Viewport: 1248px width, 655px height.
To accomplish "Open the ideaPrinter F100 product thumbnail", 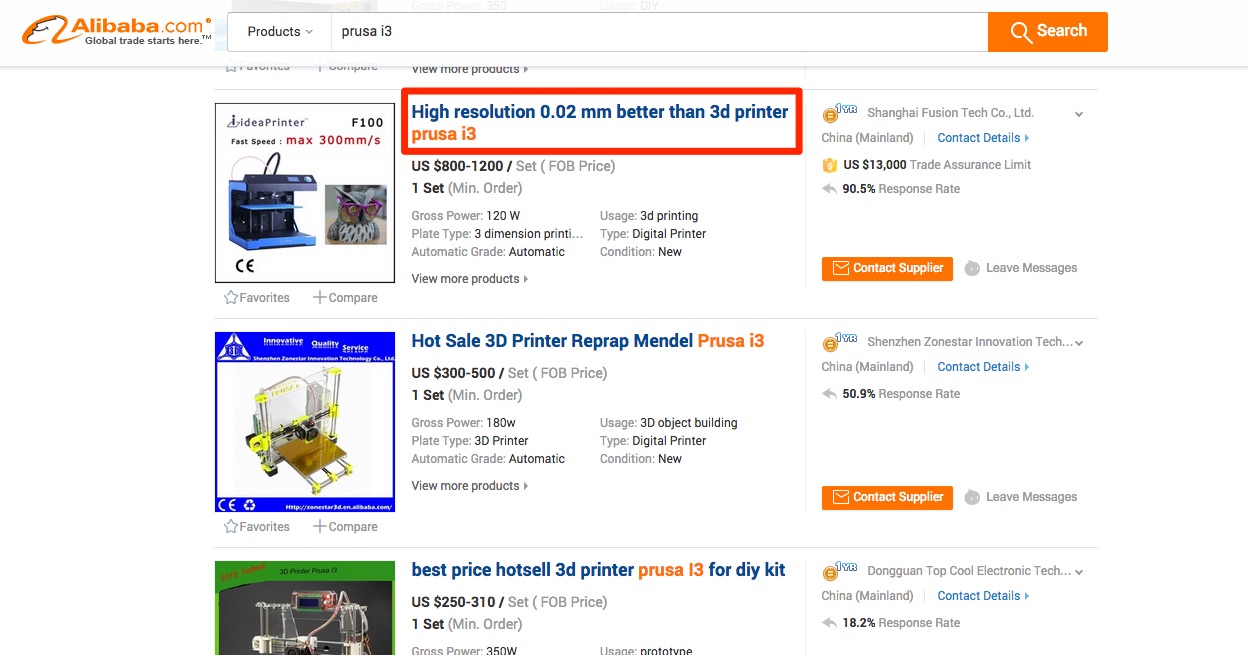I will 305,193.
